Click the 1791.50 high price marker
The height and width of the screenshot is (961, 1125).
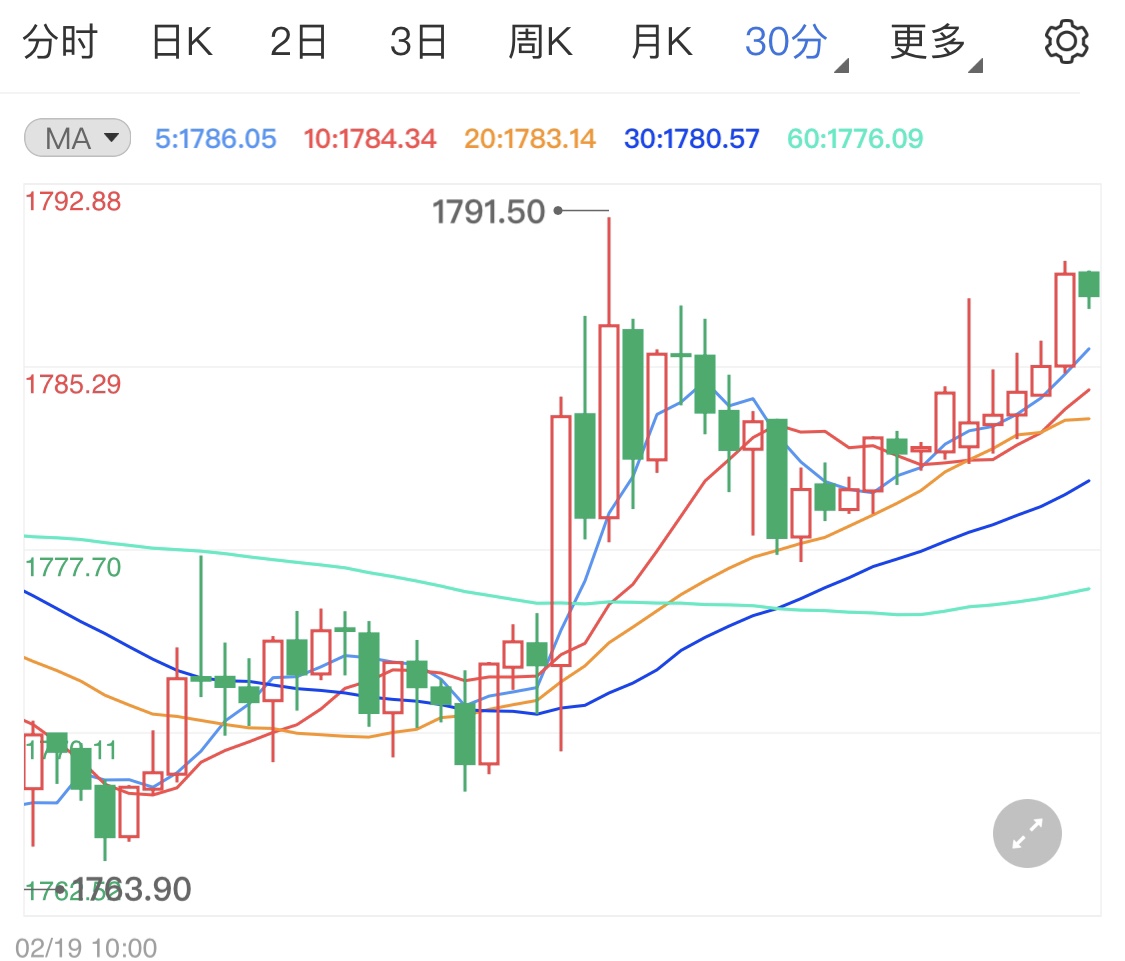(x=489, y=212)
